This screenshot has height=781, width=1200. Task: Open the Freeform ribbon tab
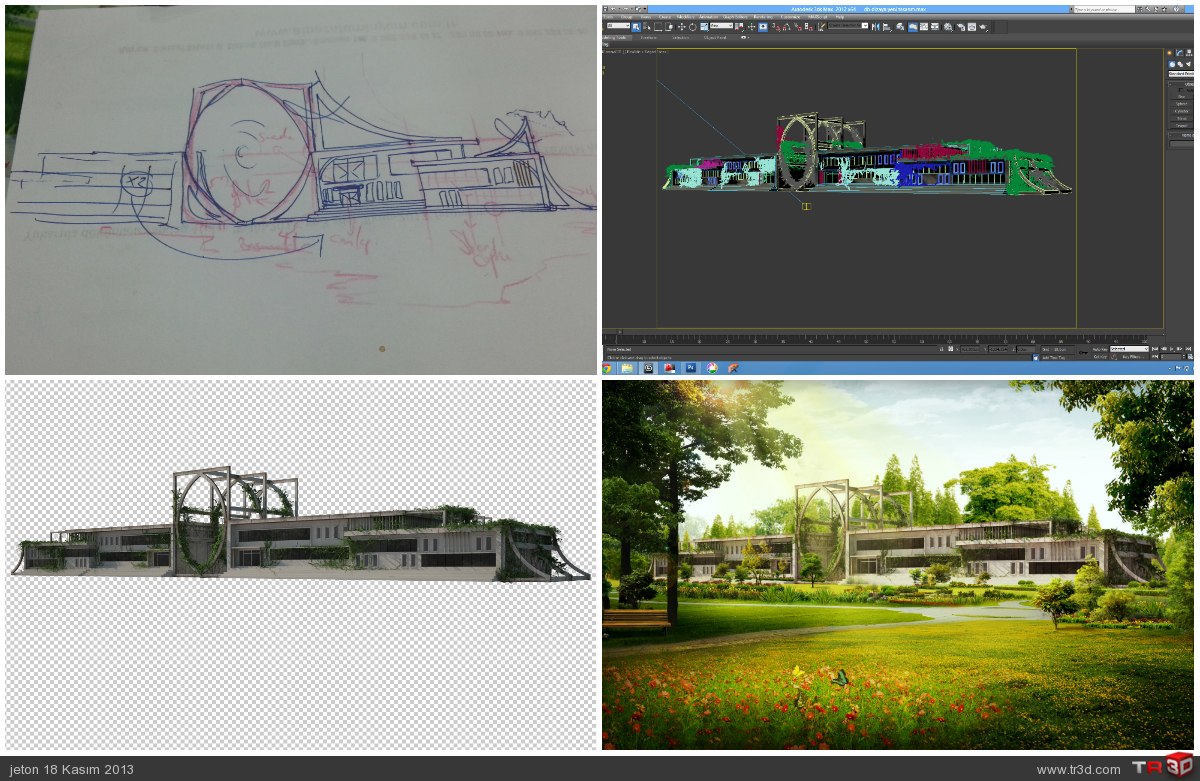[648, 38]
